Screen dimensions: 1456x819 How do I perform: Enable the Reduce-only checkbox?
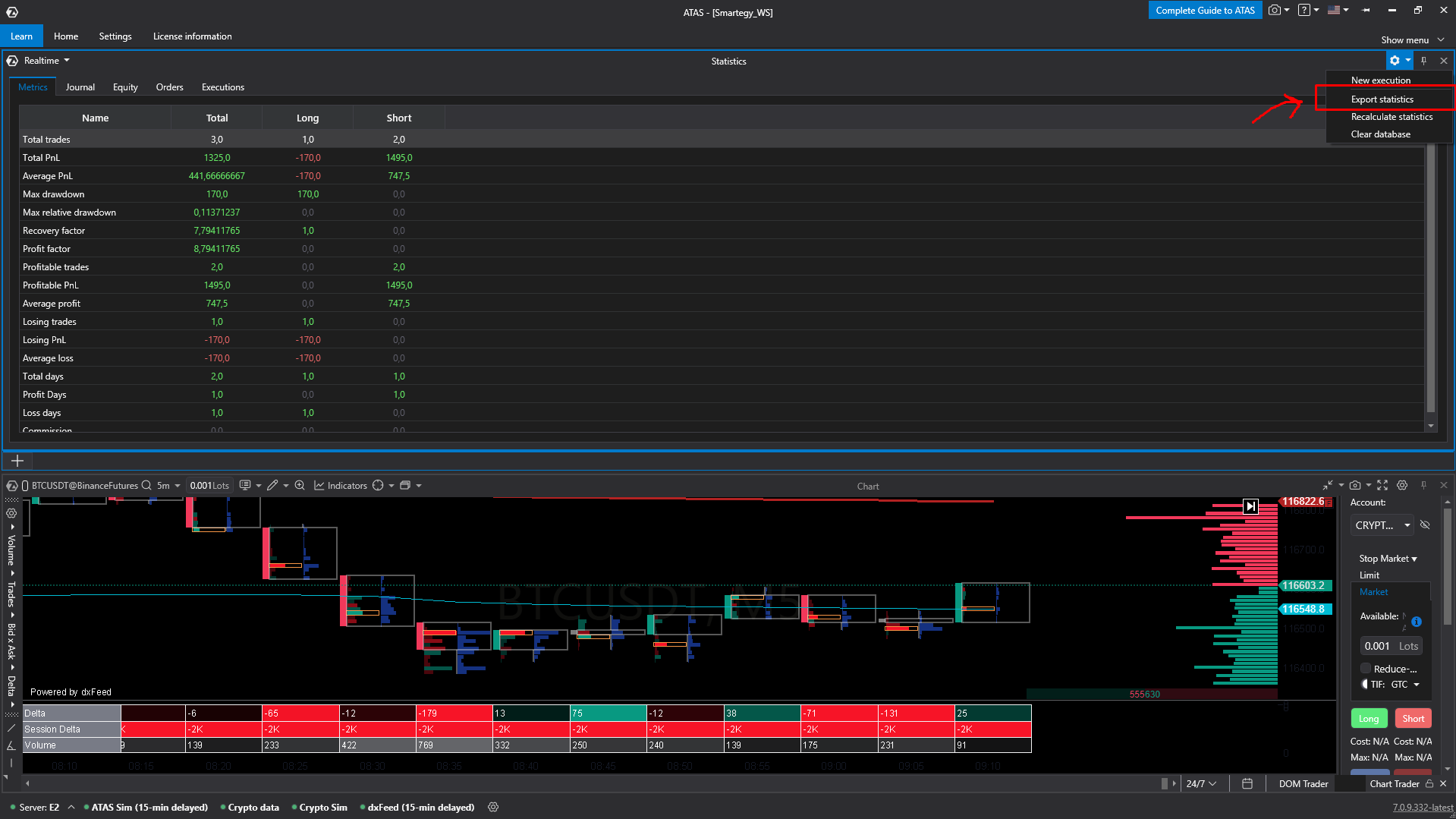pyautogui.click(x=1366, y=669)
